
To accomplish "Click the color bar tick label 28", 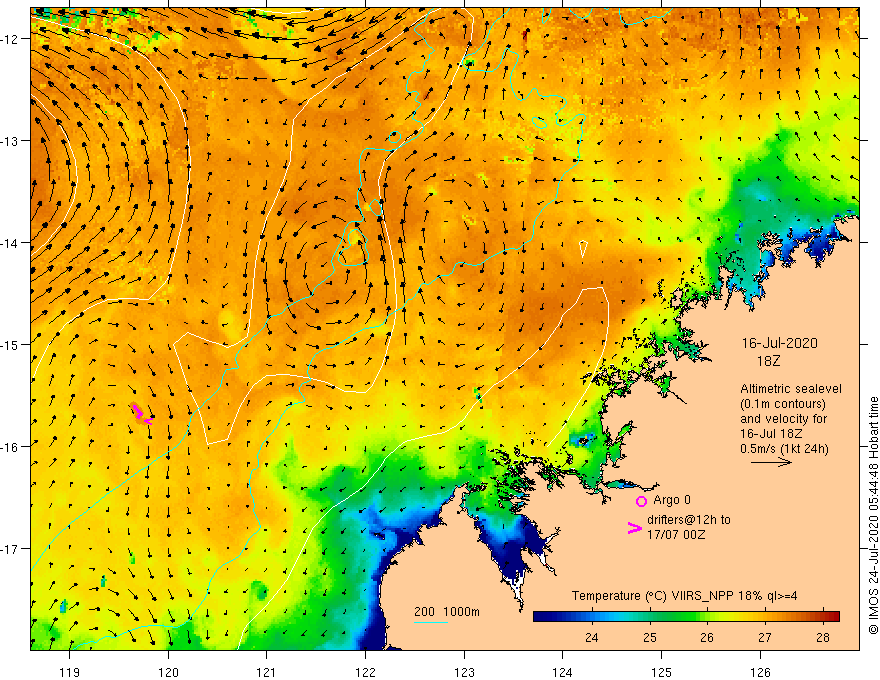I will [x=823, y=637].
